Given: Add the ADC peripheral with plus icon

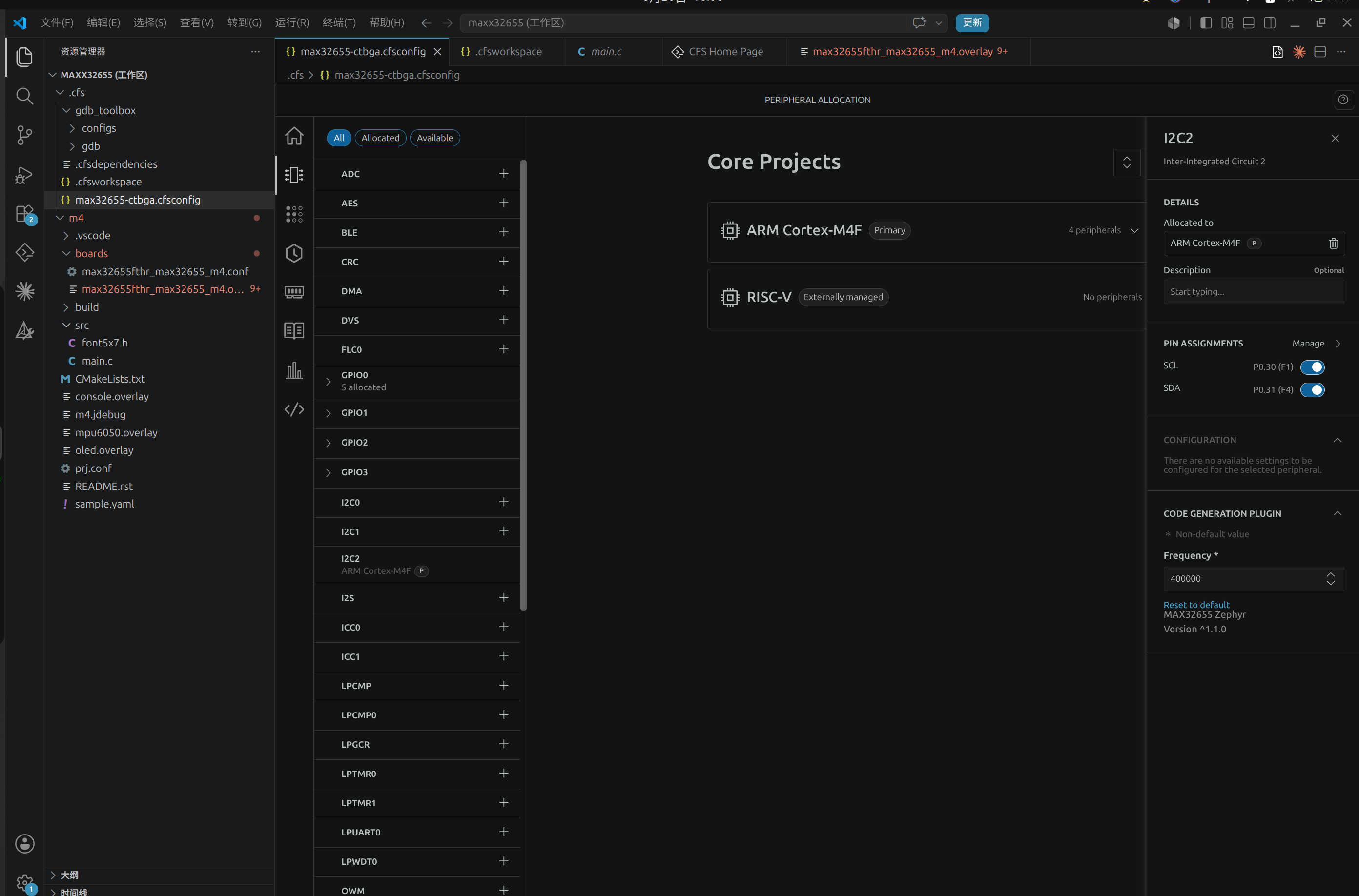Looking at the screenshot, I should [x=503, y=174].
